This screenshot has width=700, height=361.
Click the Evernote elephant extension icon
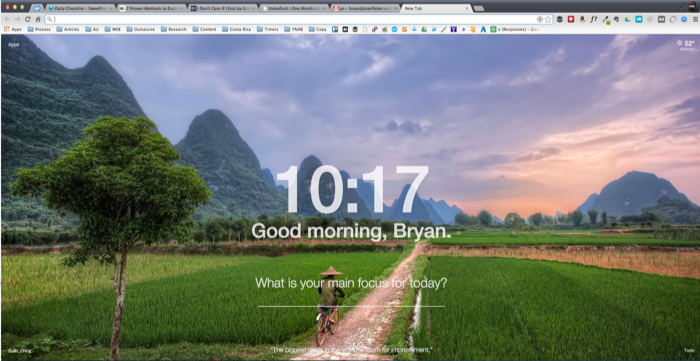616,19
